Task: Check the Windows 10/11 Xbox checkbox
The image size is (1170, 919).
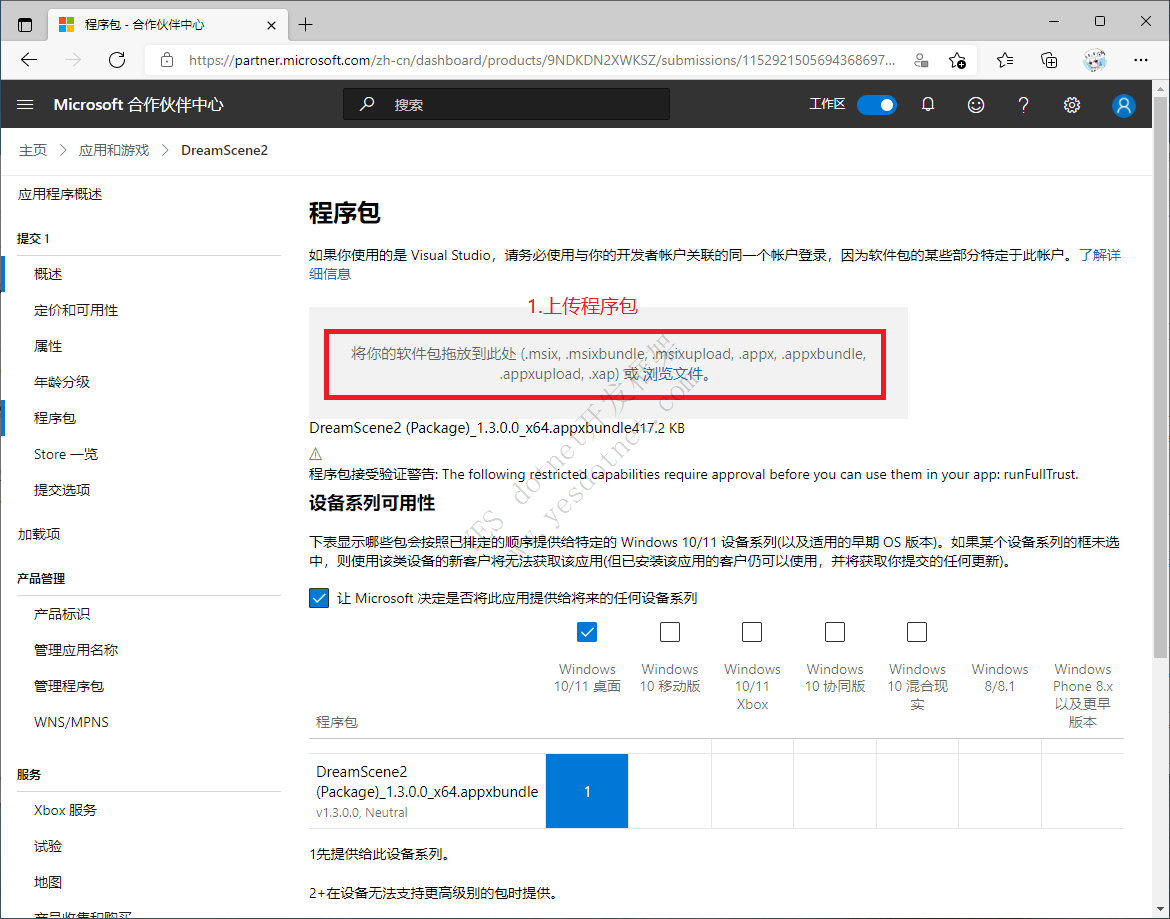Action: (752, 632)
